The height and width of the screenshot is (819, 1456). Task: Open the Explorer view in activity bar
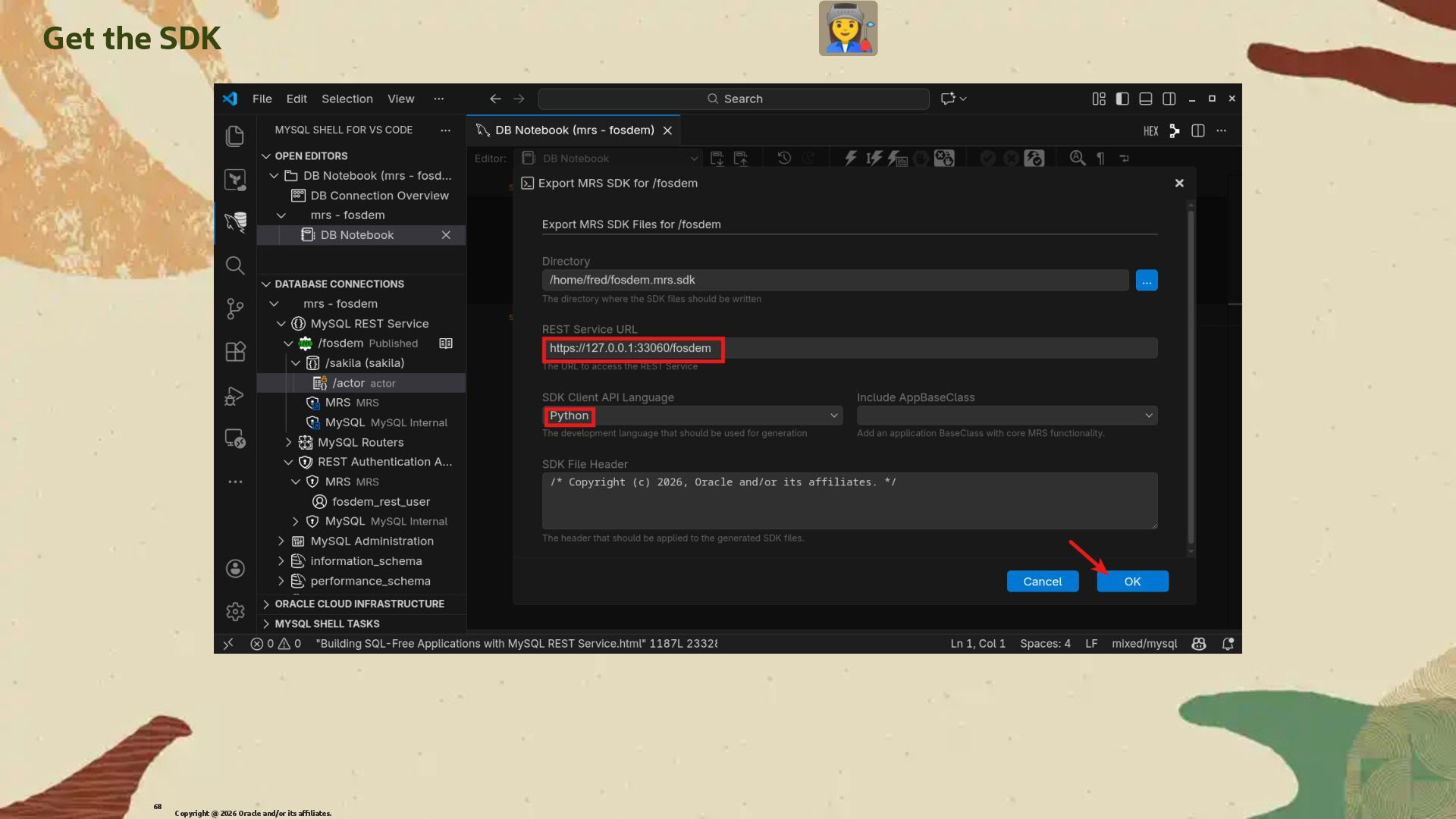[235, 136]
